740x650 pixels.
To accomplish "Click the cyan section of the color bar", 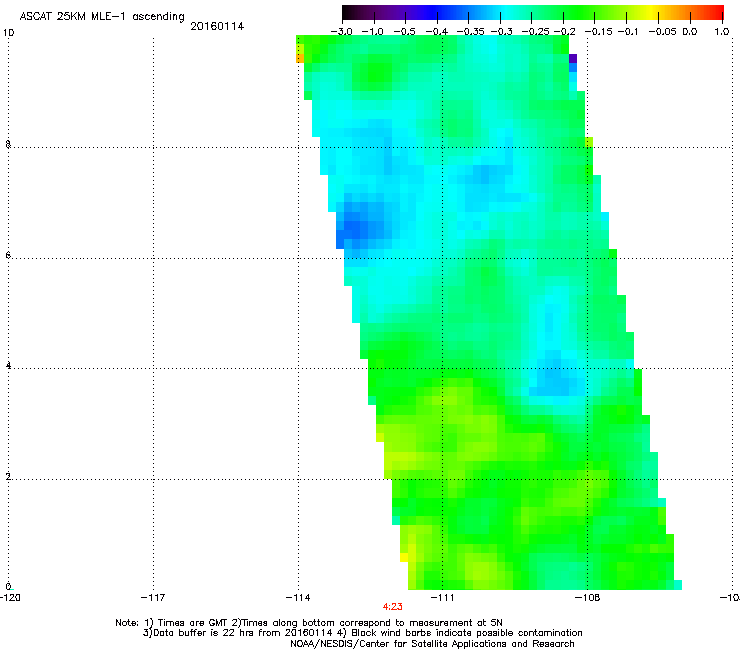I will pos(507,13).
